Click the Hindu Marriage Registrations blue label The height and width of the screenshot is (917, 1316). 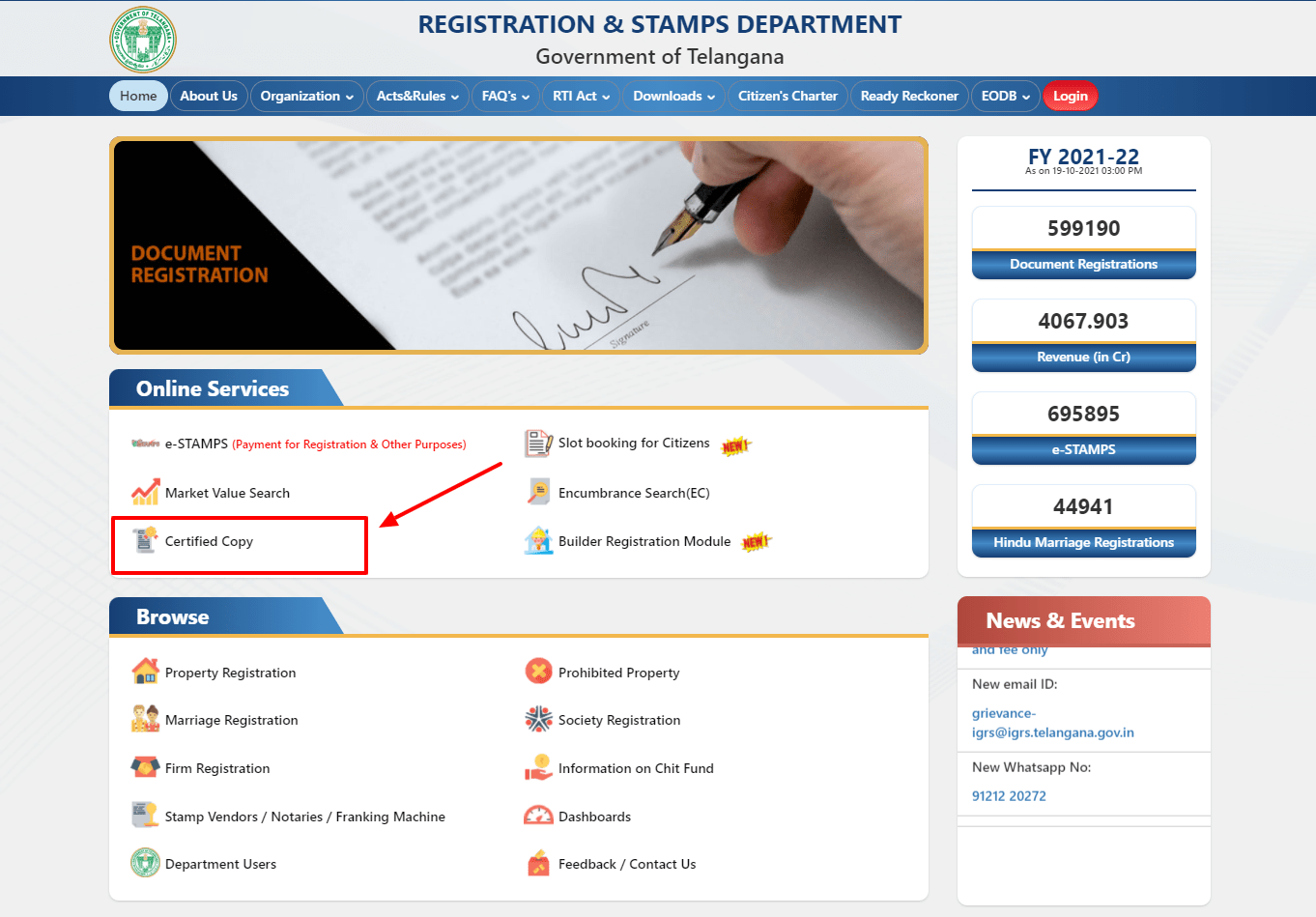pos(1084,543)
